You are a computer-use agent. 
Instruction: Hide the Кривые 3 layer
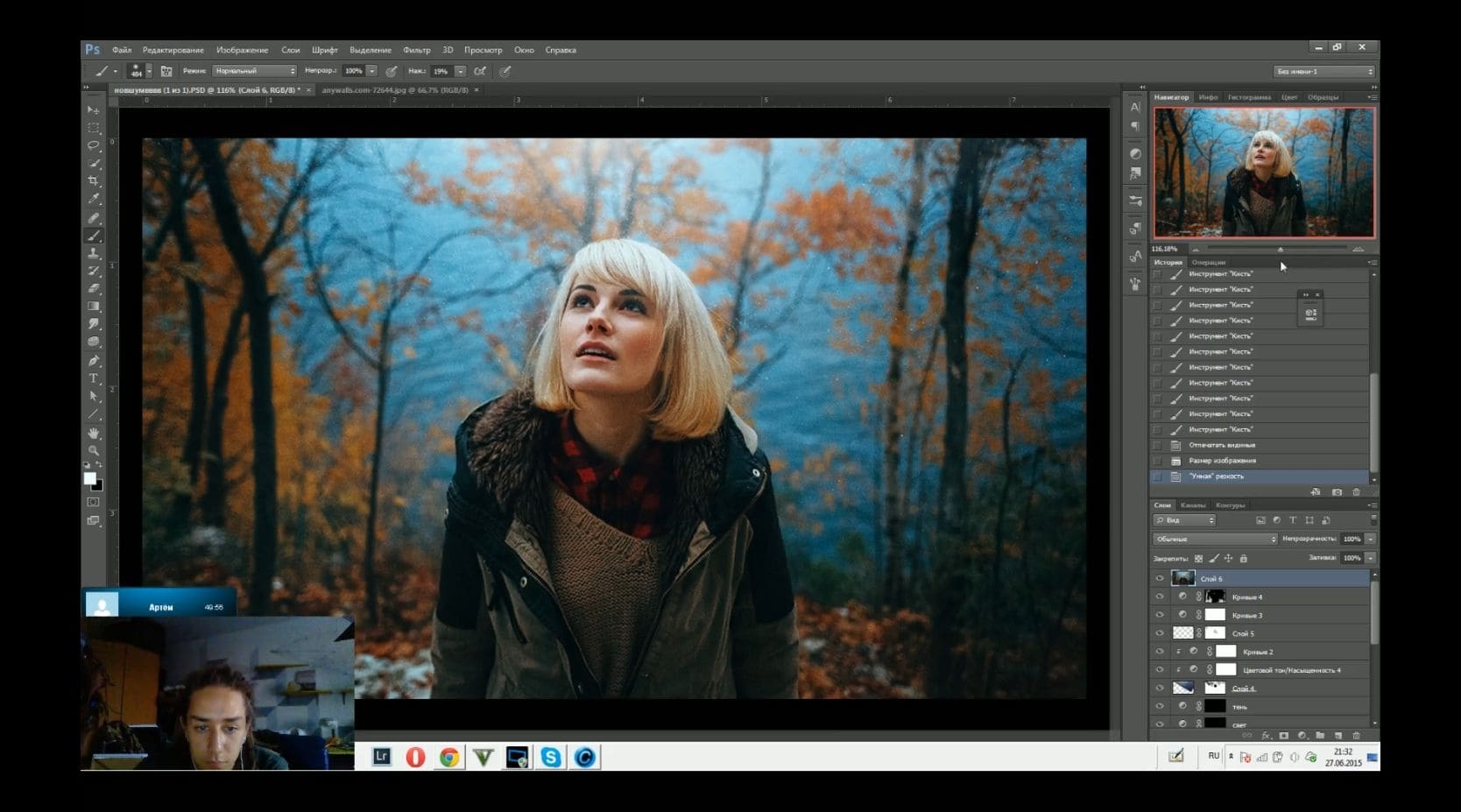coord(1160,615)
